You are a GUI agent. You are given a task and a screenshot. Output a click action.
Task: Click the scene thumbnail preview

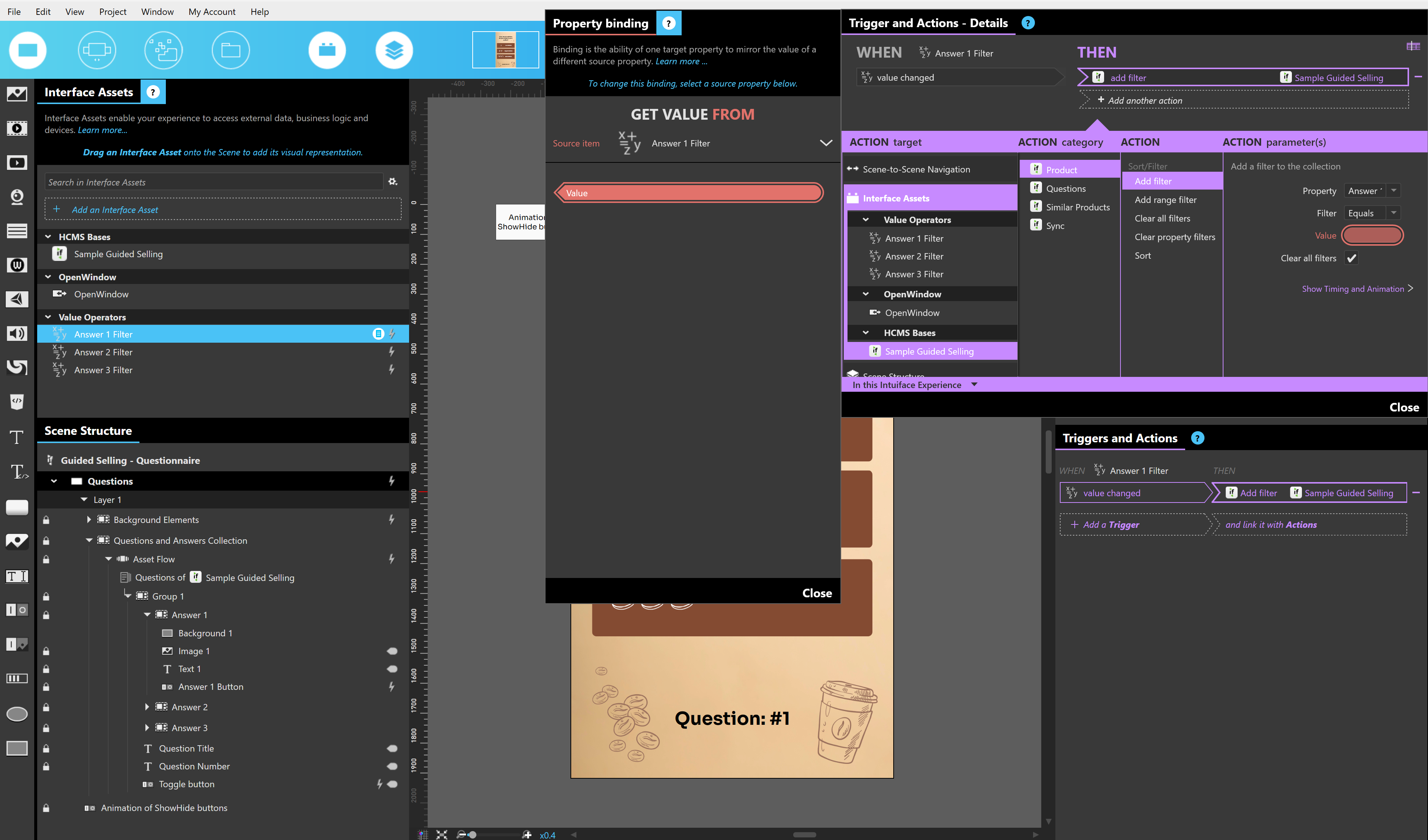(x=505, y=50)
